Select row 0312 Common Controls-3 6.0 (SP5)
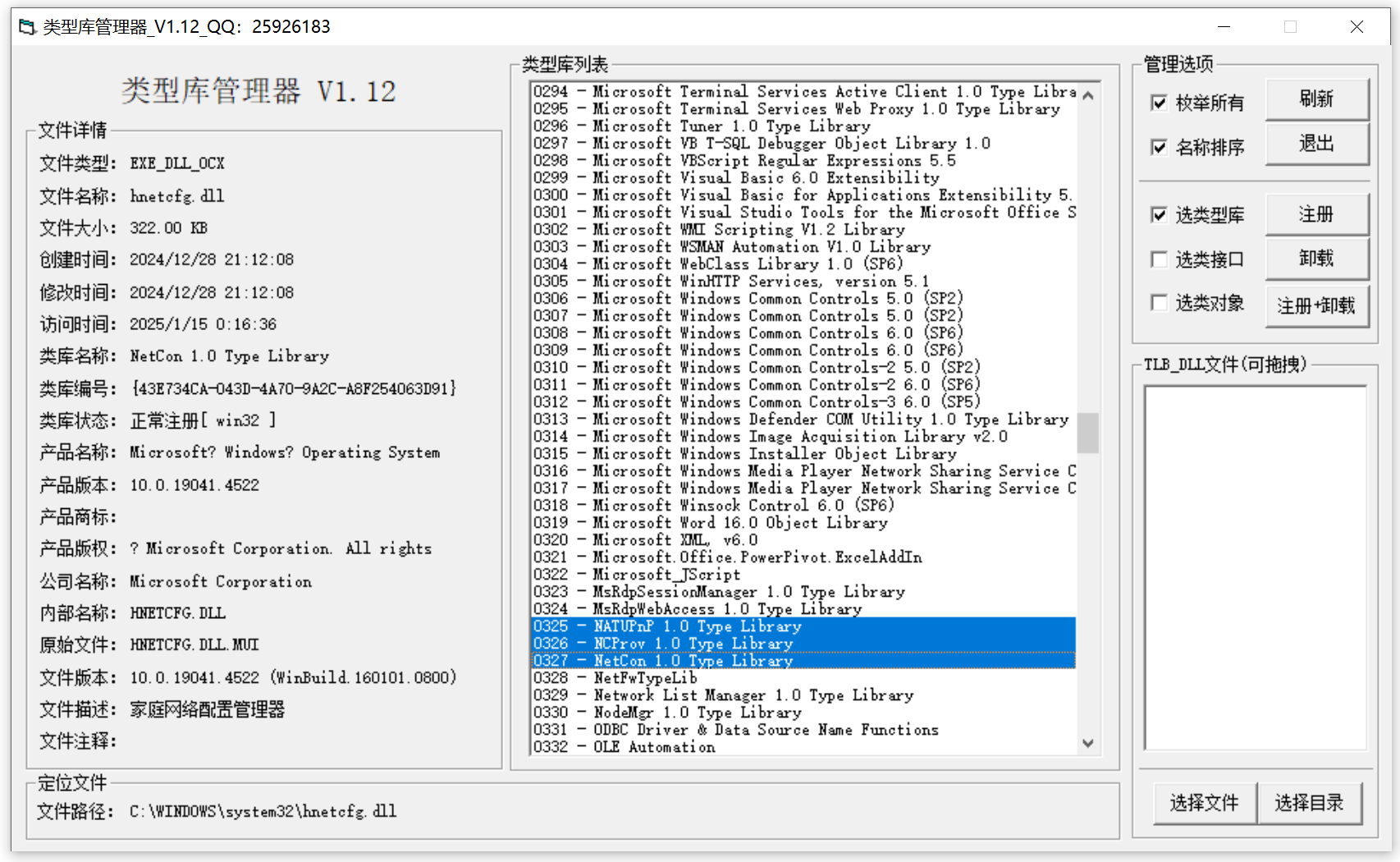 click(x=803, y=401)
